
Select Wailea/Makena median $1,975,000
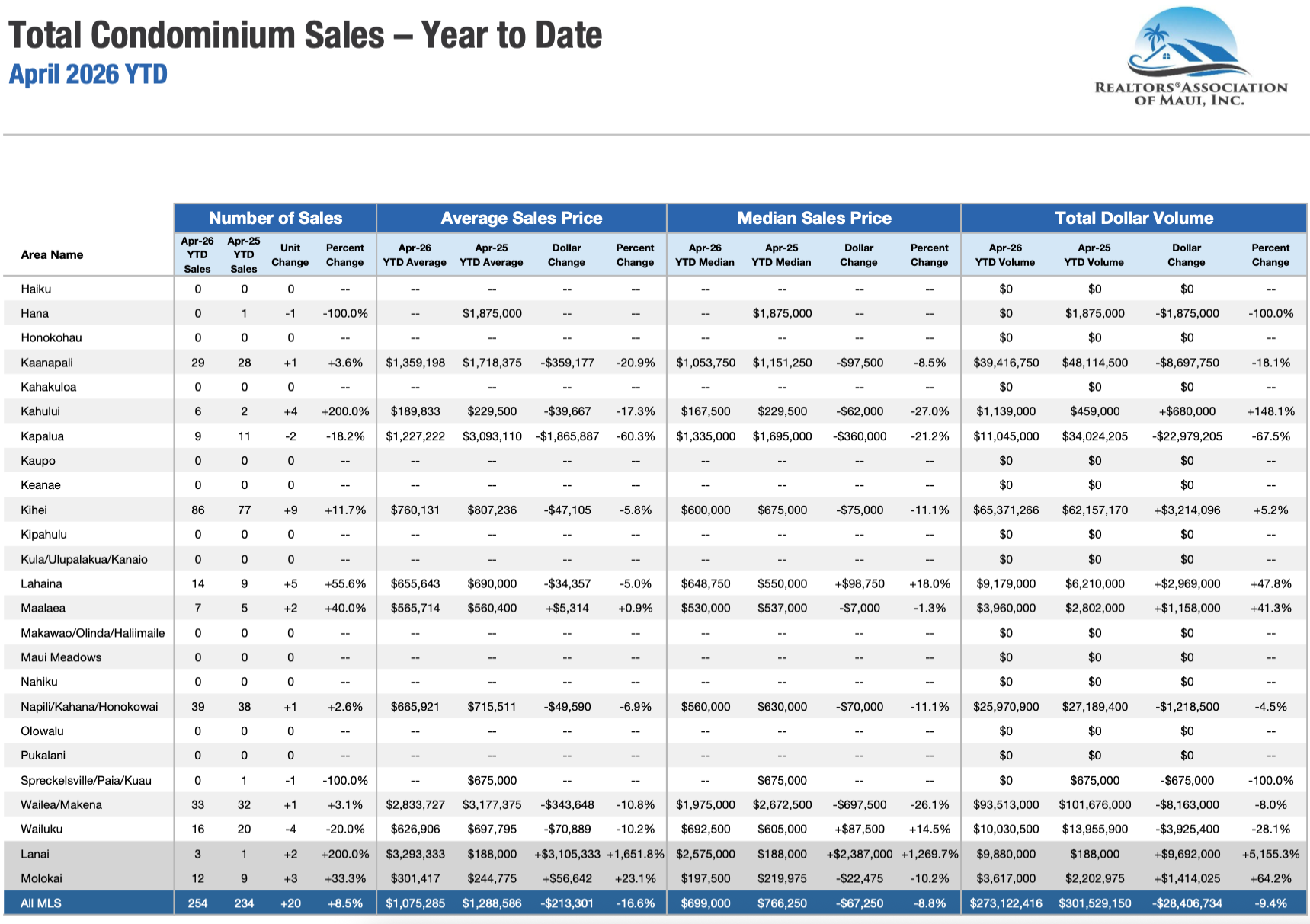[x=706, y=805]
